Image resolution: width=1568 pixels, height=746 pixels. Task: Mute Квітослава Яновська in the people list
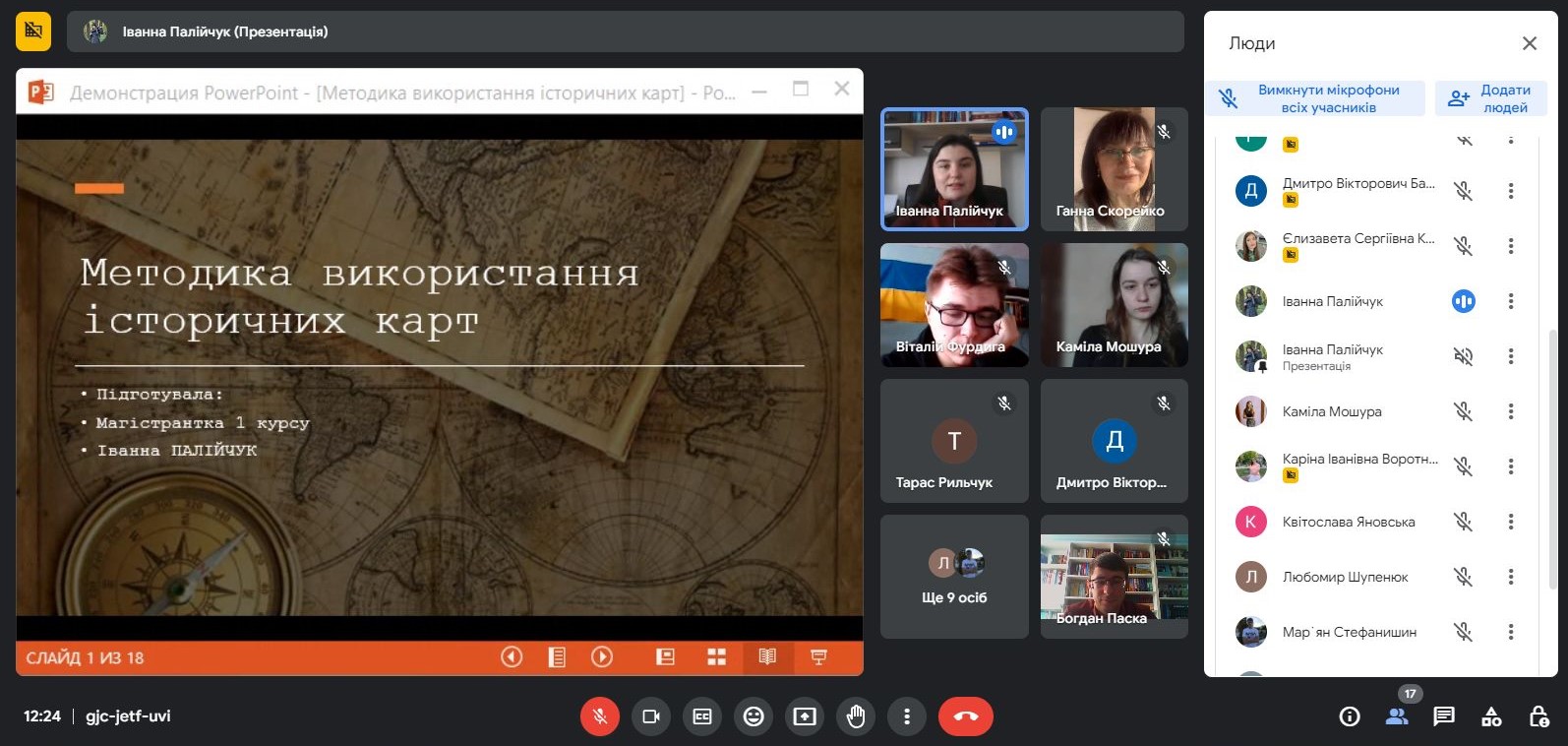1464,522
